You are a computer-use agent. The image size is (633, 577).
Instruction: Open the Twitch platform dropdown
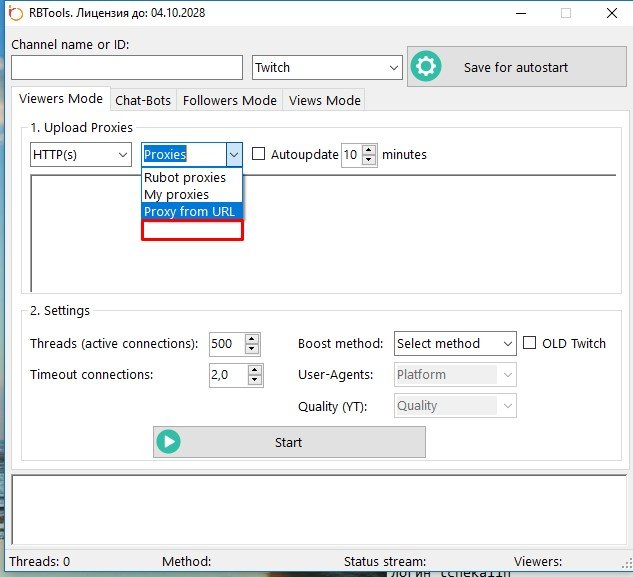[326, 67]
